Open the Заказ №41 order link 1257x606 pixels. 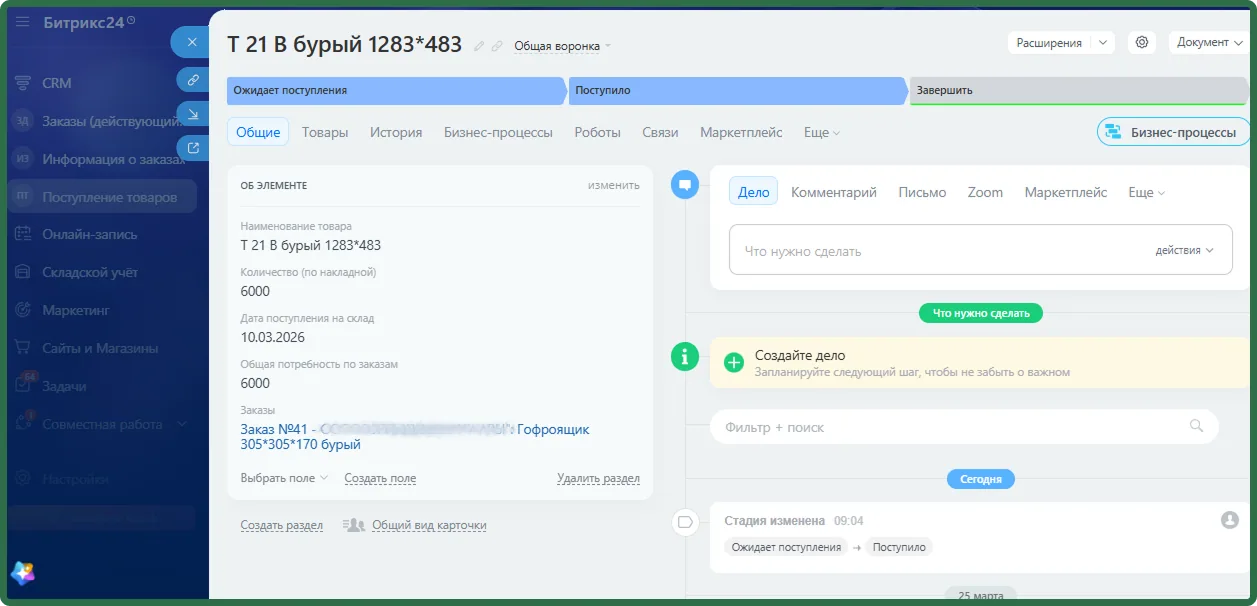coord(415,436)
